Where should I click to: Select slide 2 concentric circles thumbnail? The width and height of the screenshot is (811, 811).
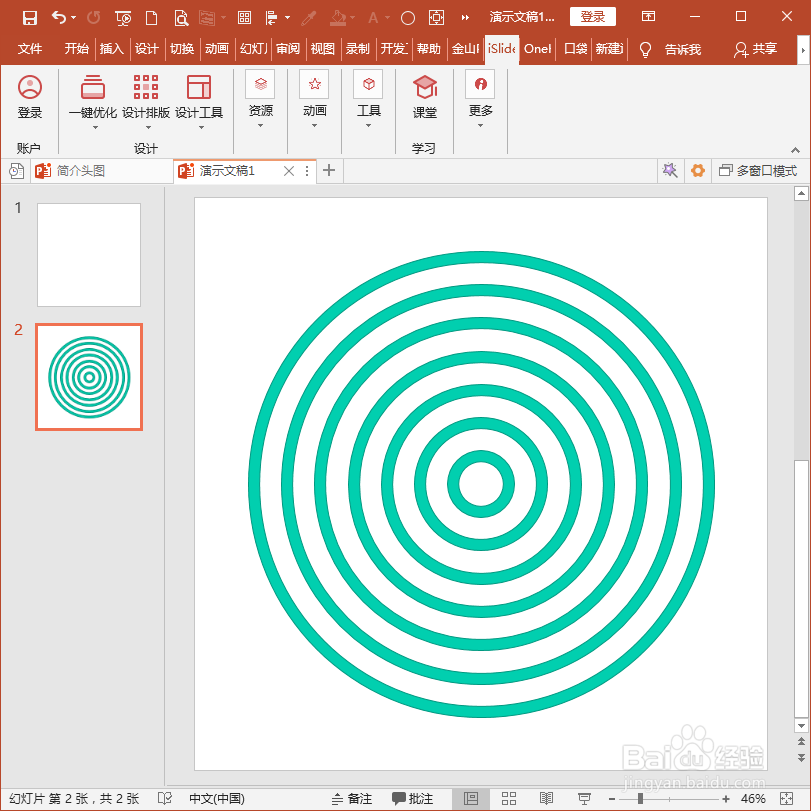pyautogui.click(x=89, y=377)
